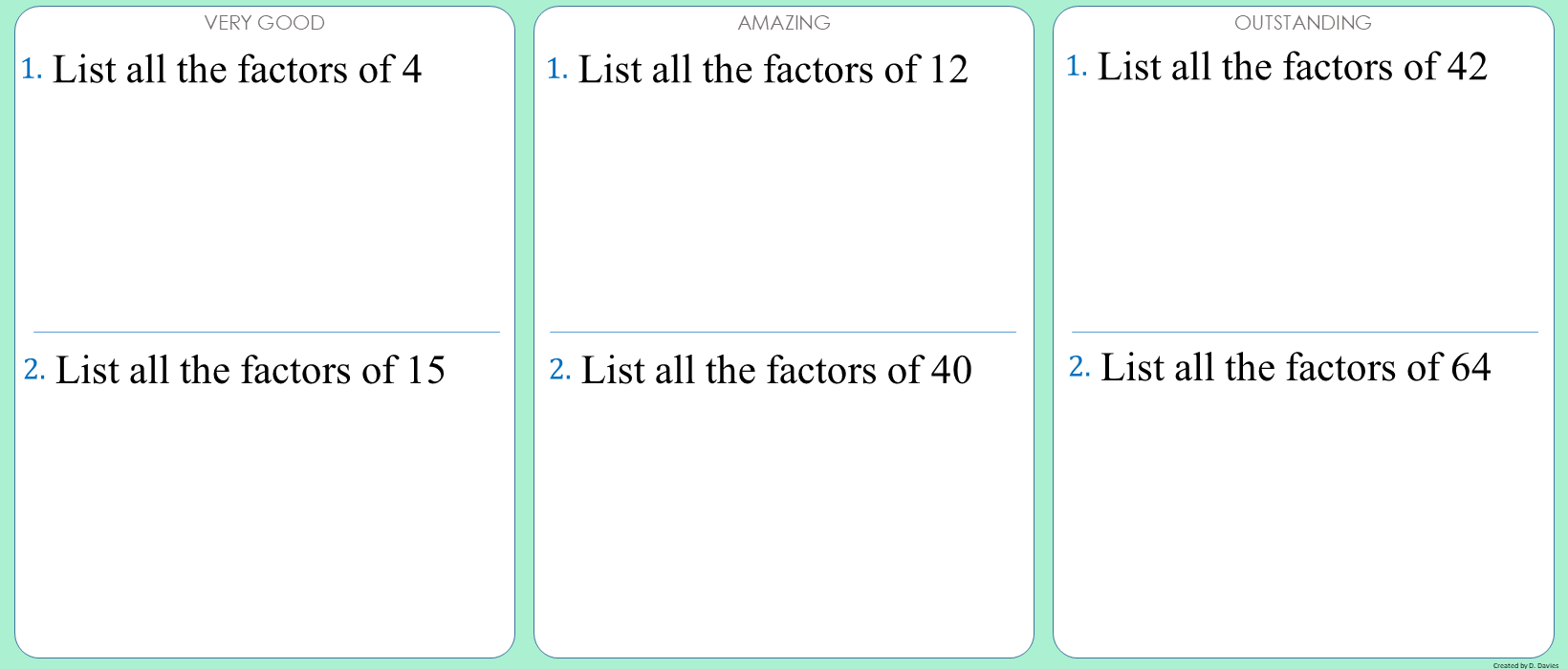The width and height of the screenshot is (1568, 669).
Task: Click the blue '2.' in the OUTSTANDING card
Action: coord(1079,366)
